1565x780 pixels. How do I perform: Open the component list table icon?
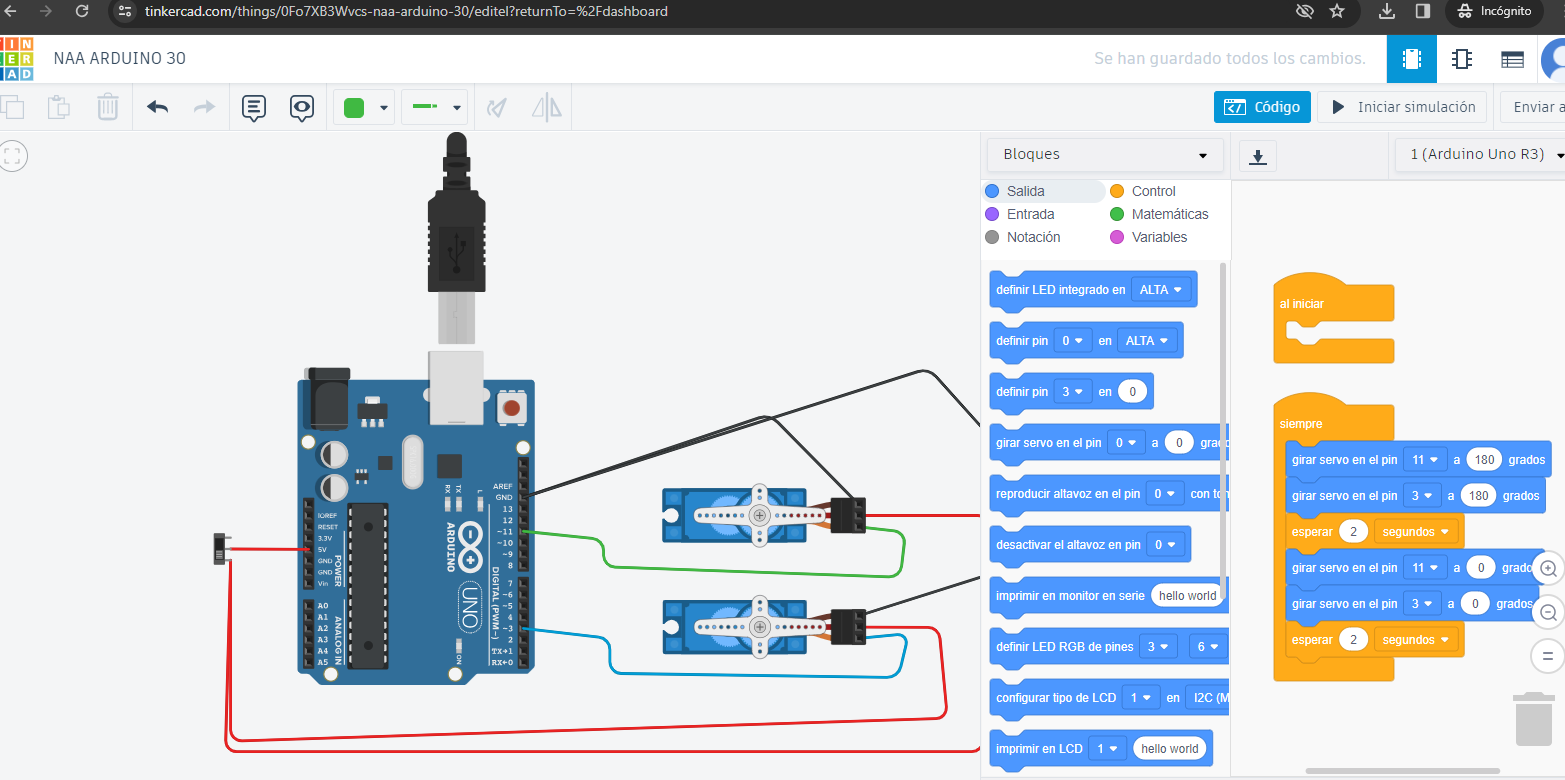click(1512, 59)
